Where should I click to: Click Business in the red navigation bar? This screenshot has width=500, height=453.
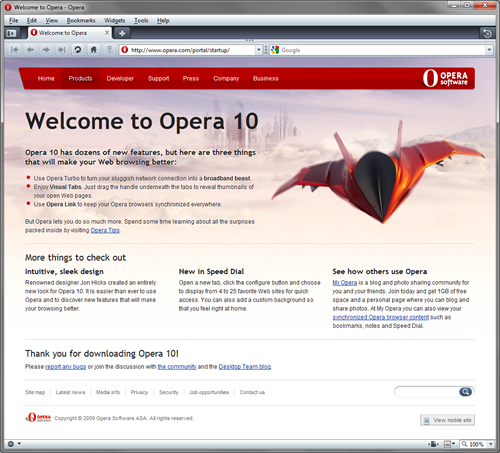click(266, 79)
